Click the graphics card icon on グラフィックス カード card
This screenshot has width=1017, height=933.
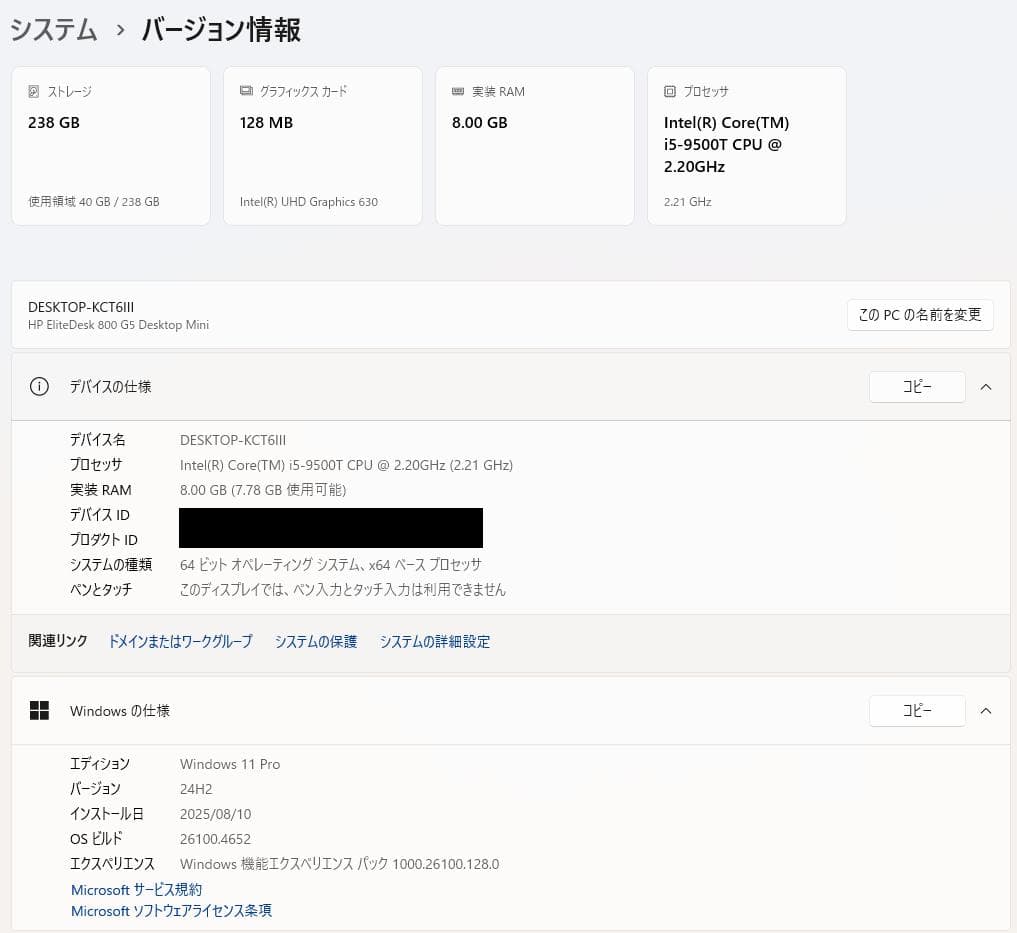[x=246, y=91]
